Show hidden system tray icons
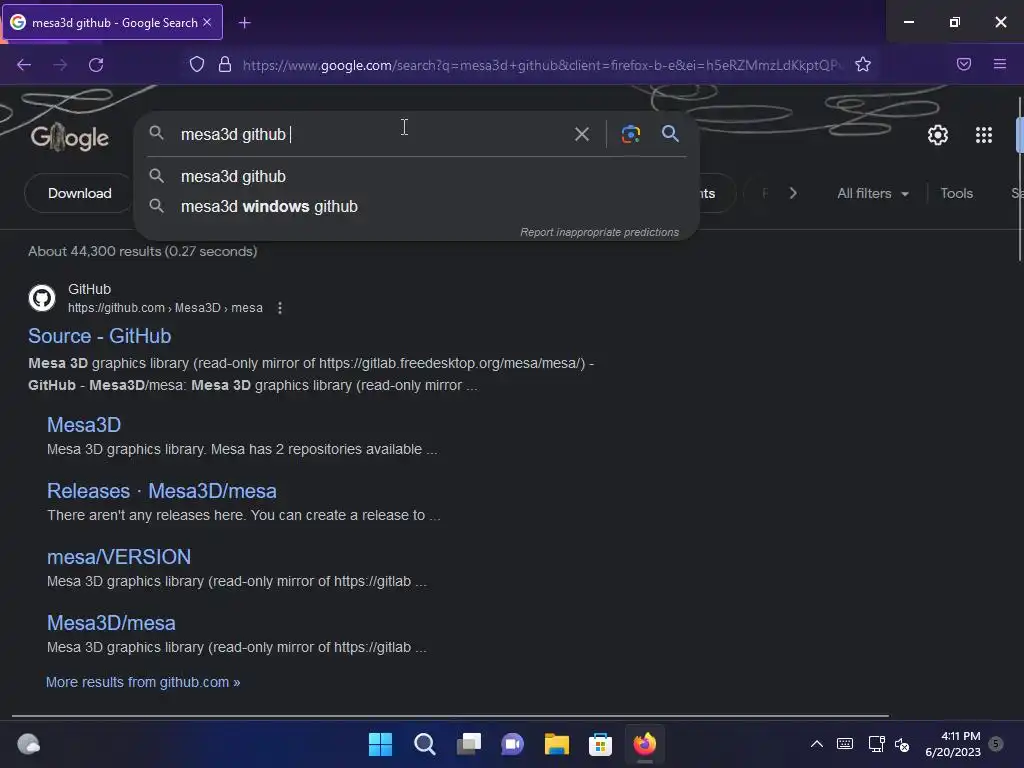This screenshot has height=768, width=1024. click(816, 744)
